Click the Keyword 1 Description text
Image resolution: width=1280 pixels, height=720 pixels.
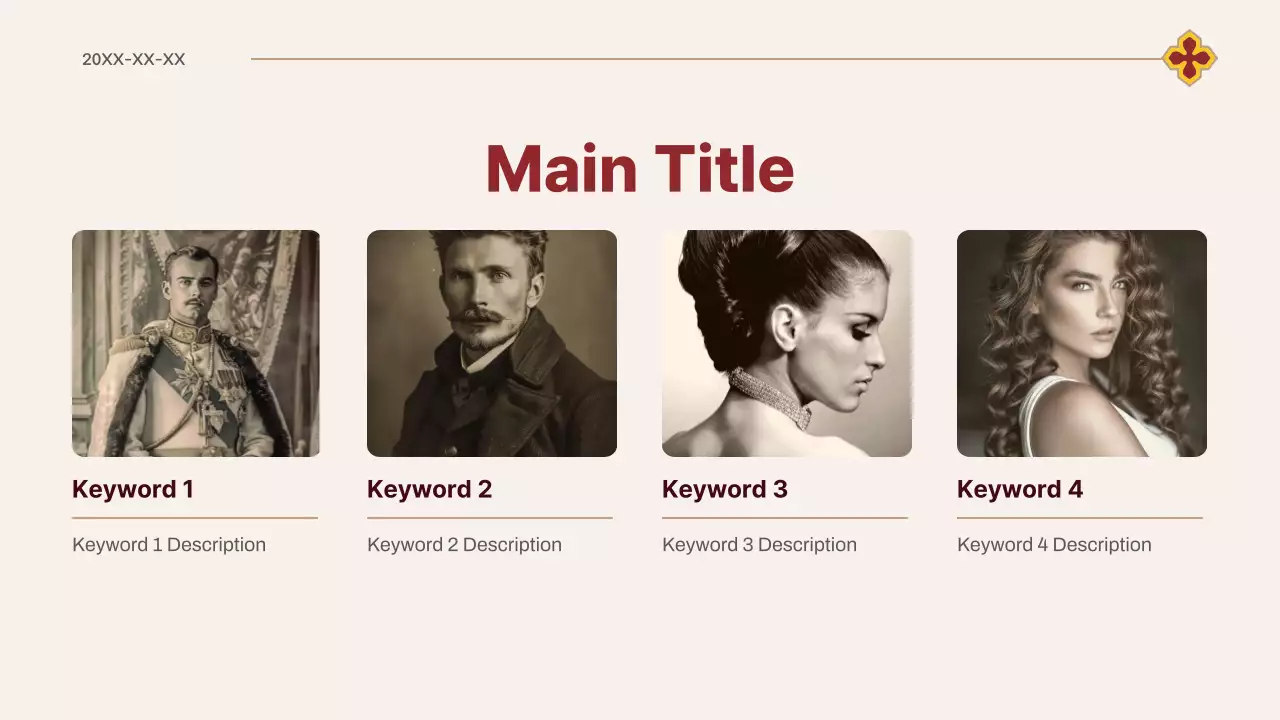(169, 545)
